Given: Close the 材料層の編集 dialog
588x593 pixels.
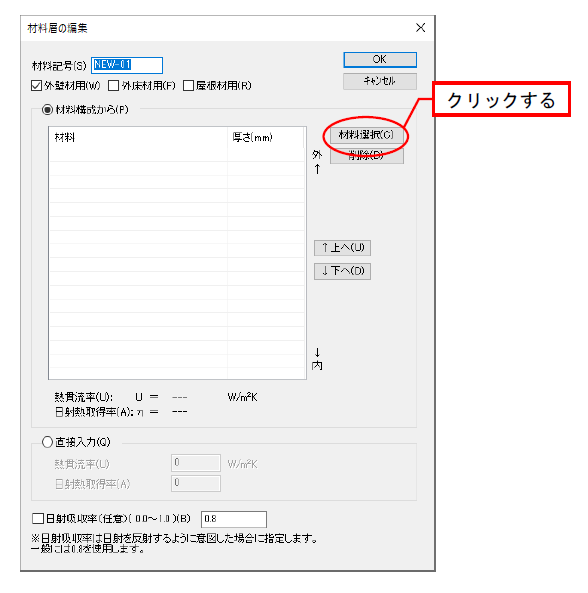Looking at the screenshot, I should 420,28.
